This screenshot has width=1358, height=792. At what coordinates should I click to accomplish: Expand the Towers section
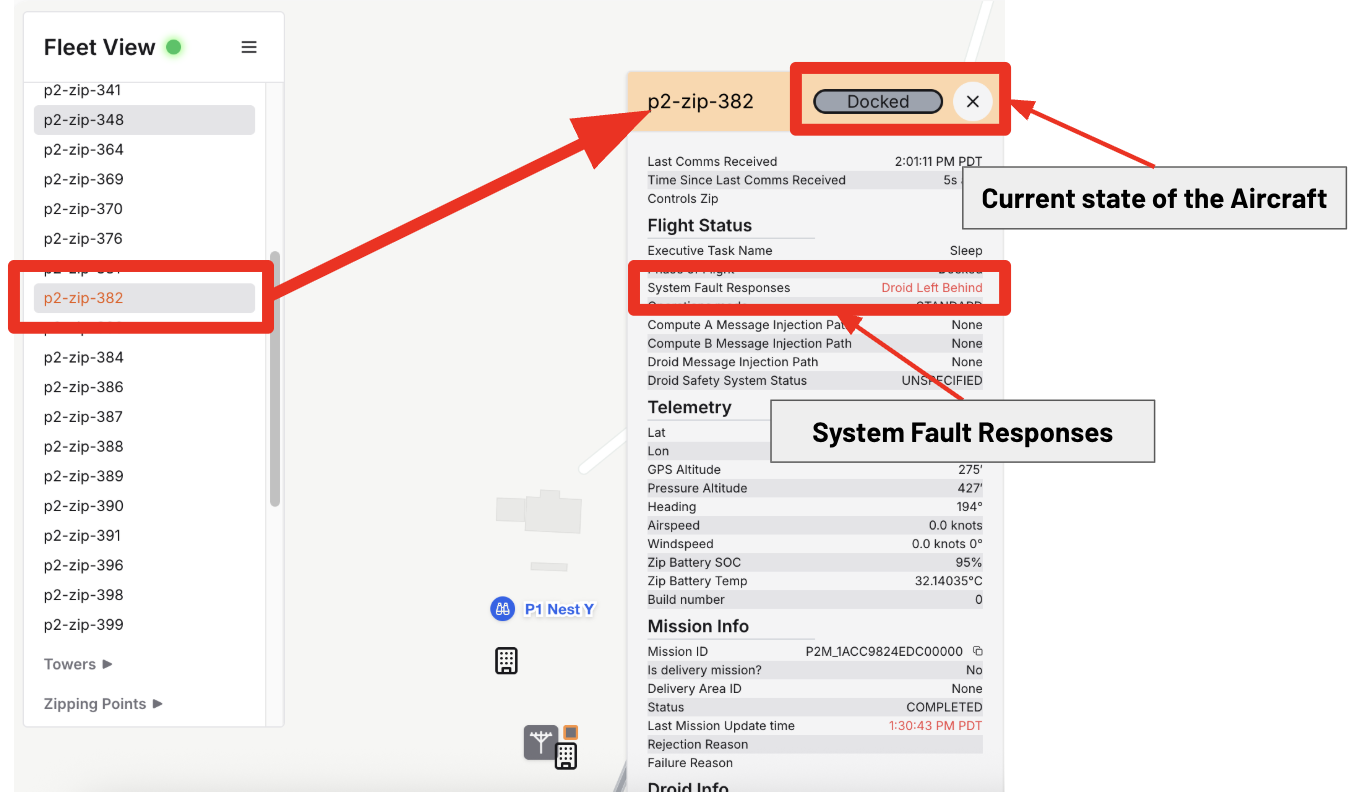point(78,664)
